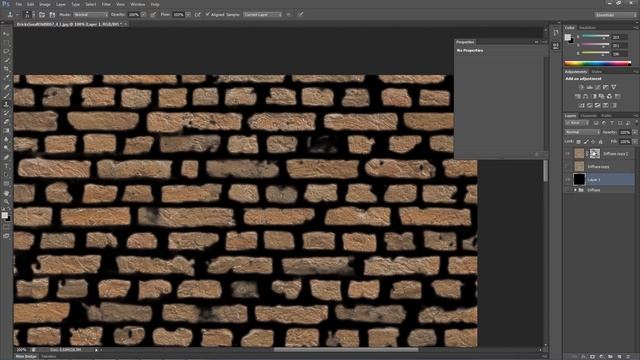Switch to the Channels tab
This screenshot has height=360, width=640.
point(589,116)
